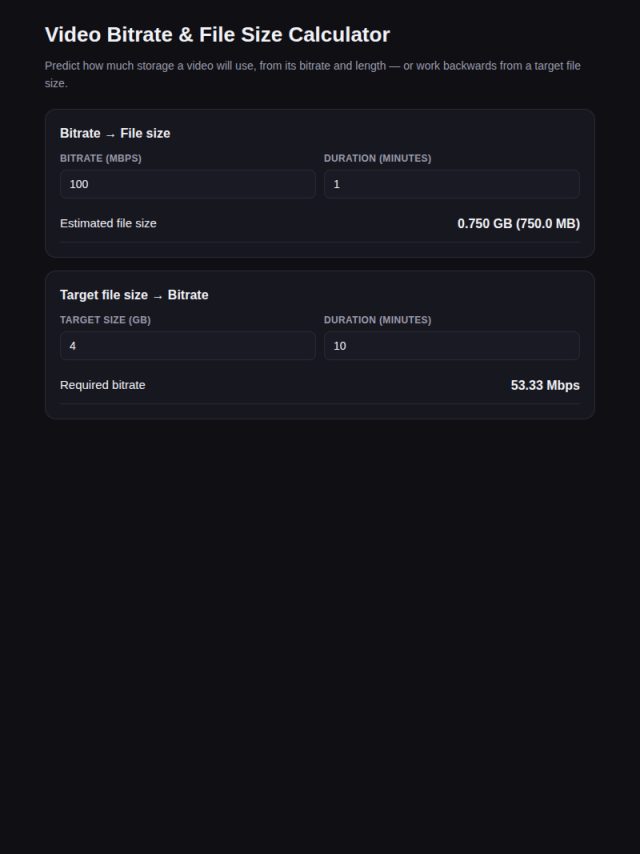Viewport: 640px width, 854px height.
Task: Click the DURATION (MINUTES) label in the first card
Action: 377,158
